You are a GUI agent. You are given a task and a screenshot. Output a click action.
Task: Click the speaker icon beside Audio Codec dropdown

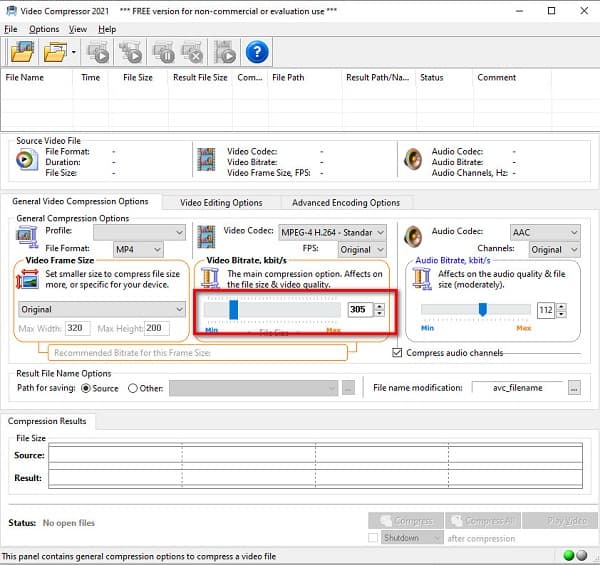(x=413, y=236)
